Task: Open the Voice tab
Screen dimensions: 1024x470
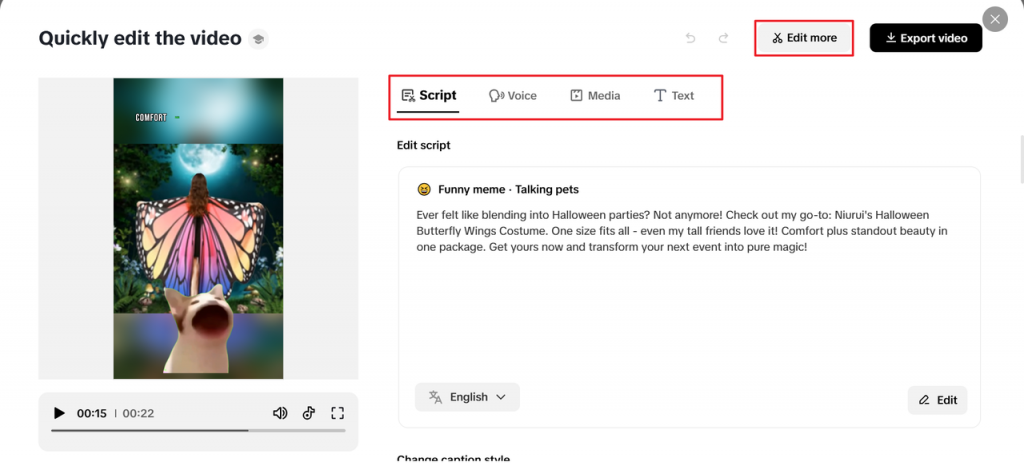Action: click(x=513, y=95)
